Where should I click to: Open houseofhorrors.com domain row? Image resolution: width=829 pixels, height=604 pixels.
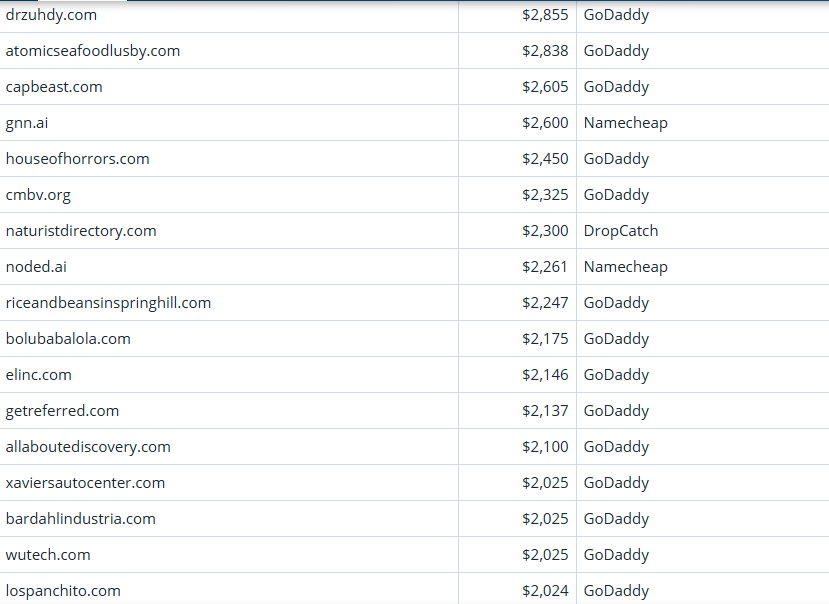pyautogui.click(x=77, y=159)
